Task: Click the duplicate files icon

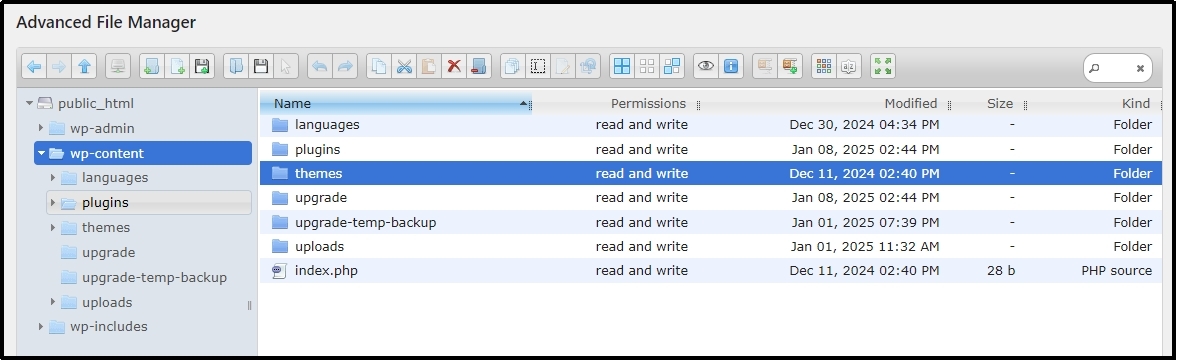Action: pos(513,66)
